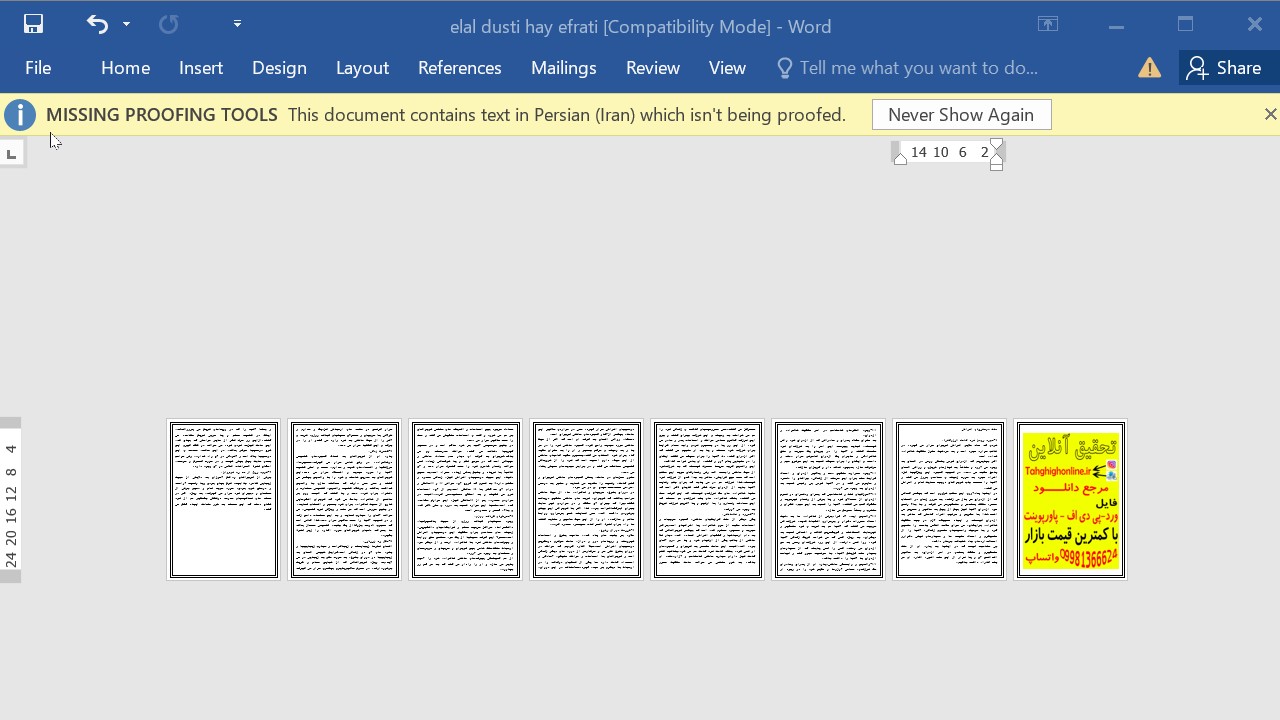1280x720 pixels.
Task: Click the tab selector box left of ruler
Action: [11, 154]
